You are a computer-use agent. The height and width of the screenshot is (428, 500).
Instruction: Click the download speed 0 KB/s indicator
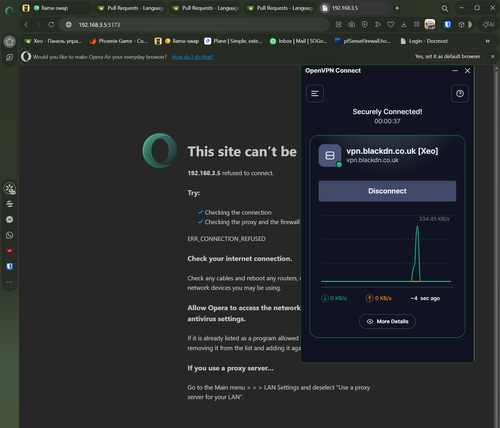tap(334, 298)
